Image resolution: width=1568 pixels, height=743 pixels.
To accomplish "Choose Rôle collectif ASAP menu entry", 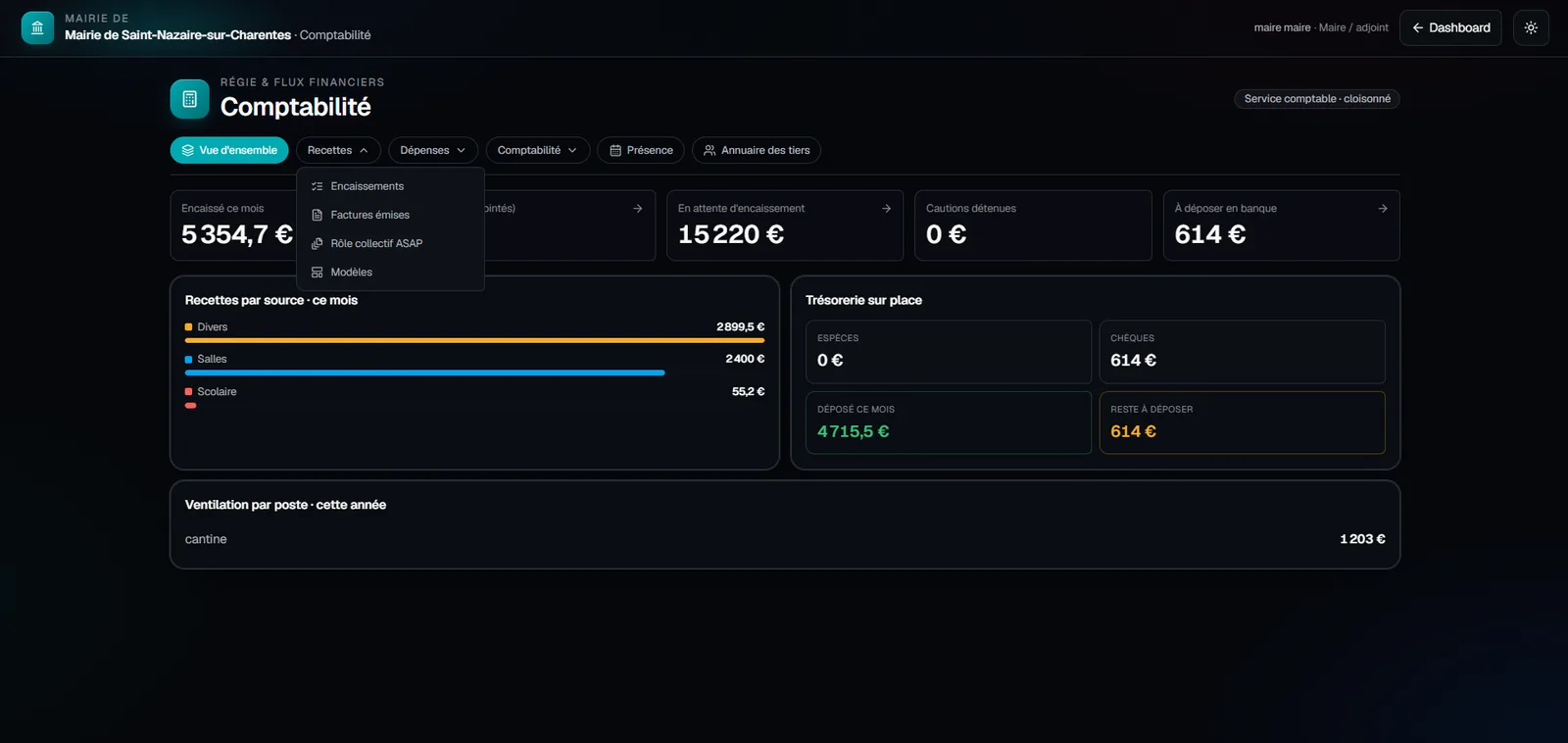I will [390, 243].
